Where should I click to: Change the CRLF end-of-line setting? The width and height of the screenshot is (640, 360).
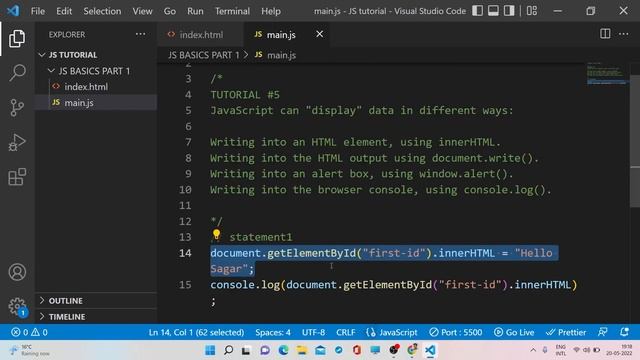(345, 332)
